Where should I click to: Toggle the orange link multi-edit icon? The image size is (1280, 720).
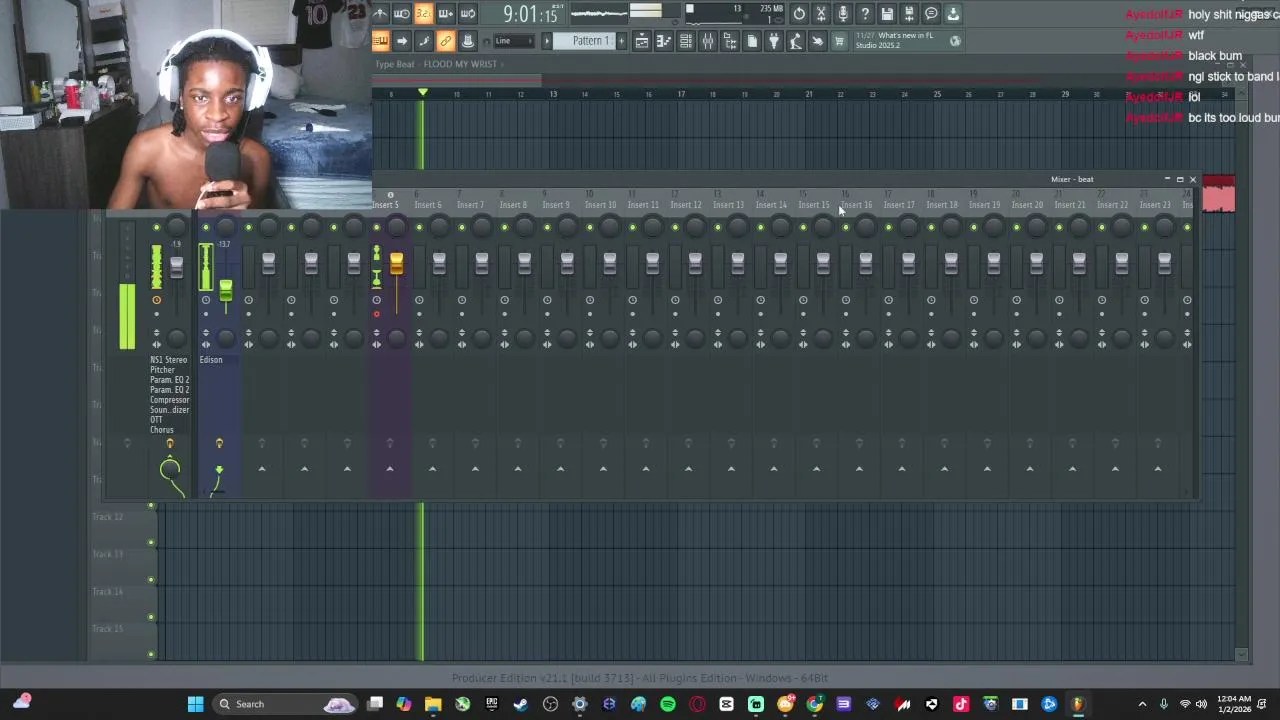pos(446,41)
